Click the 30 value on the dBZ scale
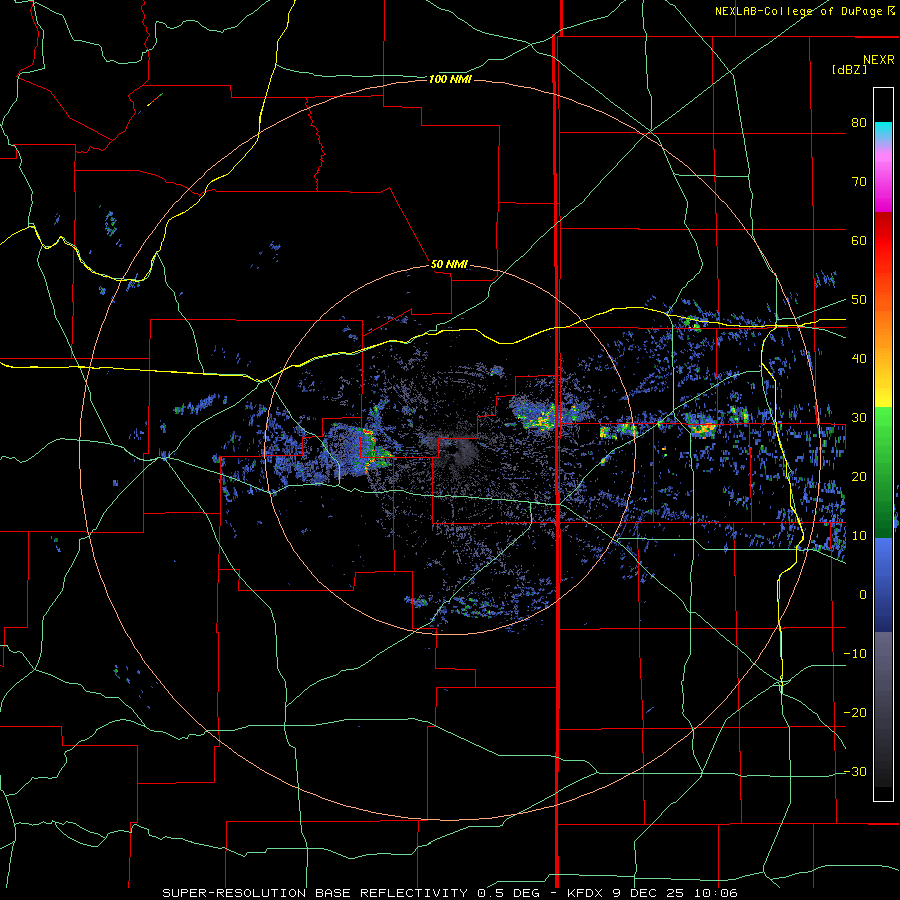 859,417
